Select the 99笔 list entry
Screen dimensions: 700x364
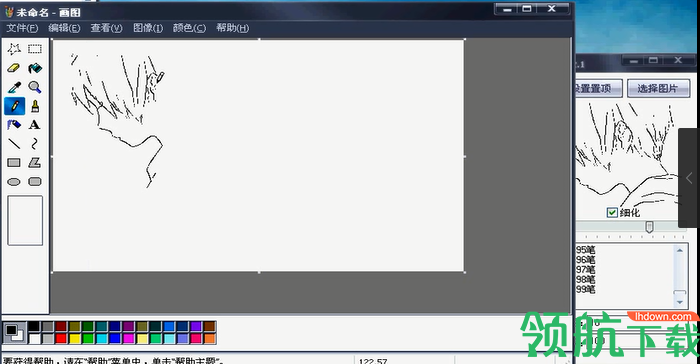pyautogui.click(x=586, y=289)
